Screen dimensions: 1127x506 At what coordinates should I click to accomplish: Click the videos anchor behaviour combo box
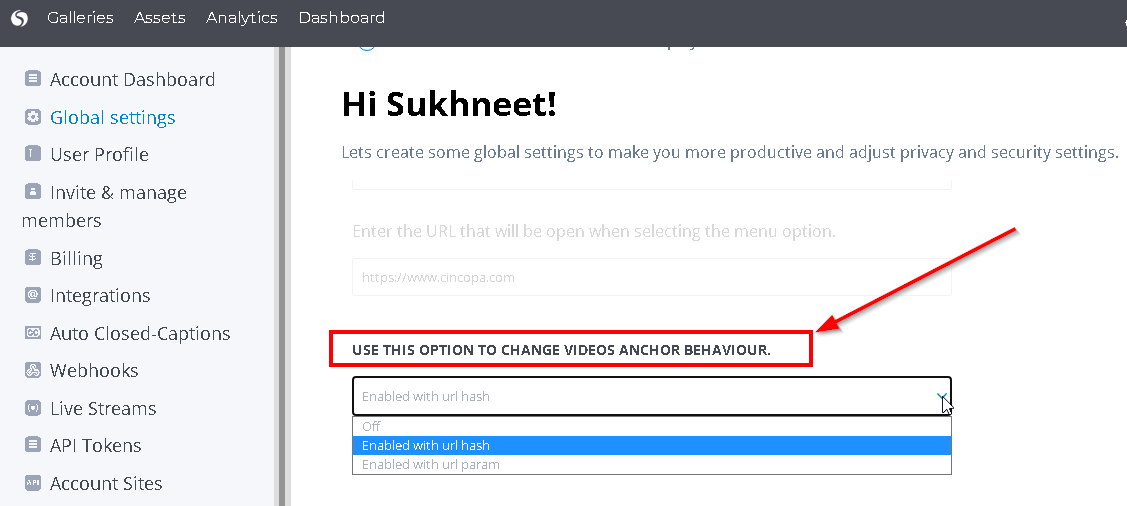tap(652, 396)
